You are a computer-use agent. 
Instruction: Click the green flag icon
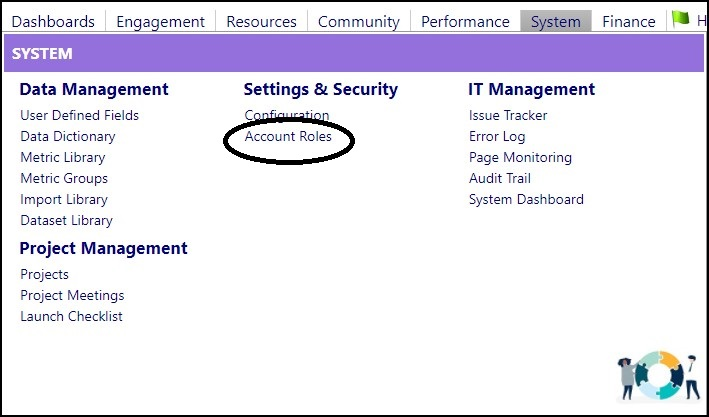[x=681, y=19]
